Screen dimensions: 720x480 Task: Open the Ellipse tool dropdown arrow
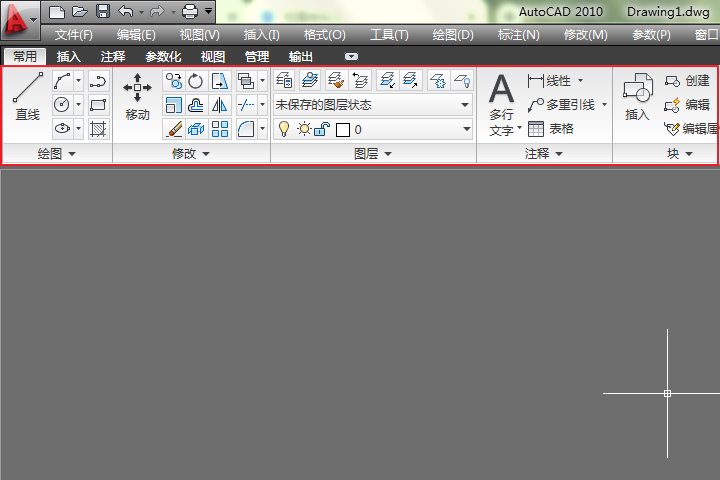tap(79, 129)
